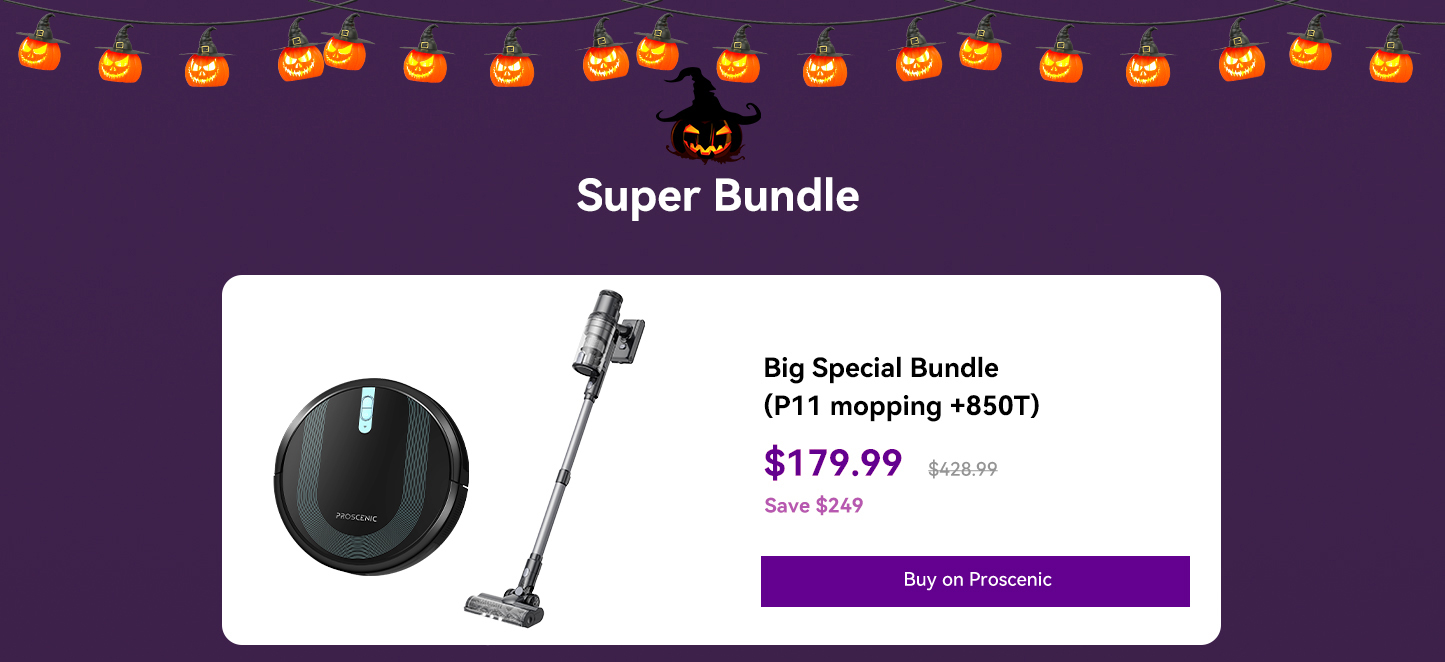Click the second pumpkin light from the left
The image size is (1445, 662).
pos(120,55)
